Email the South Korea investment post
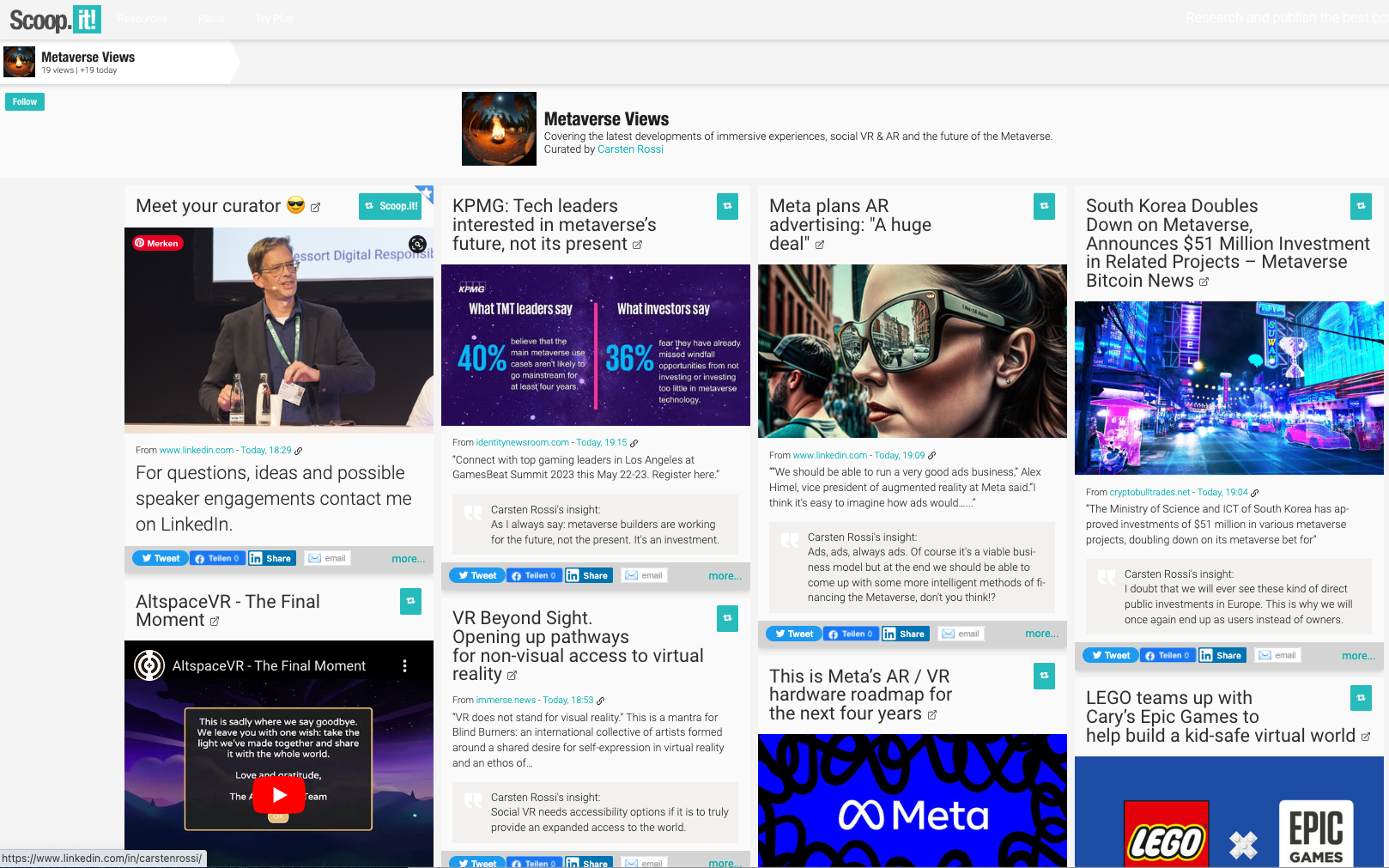The width and height of the screenshot is (1389, 868). coord(1277,655)
